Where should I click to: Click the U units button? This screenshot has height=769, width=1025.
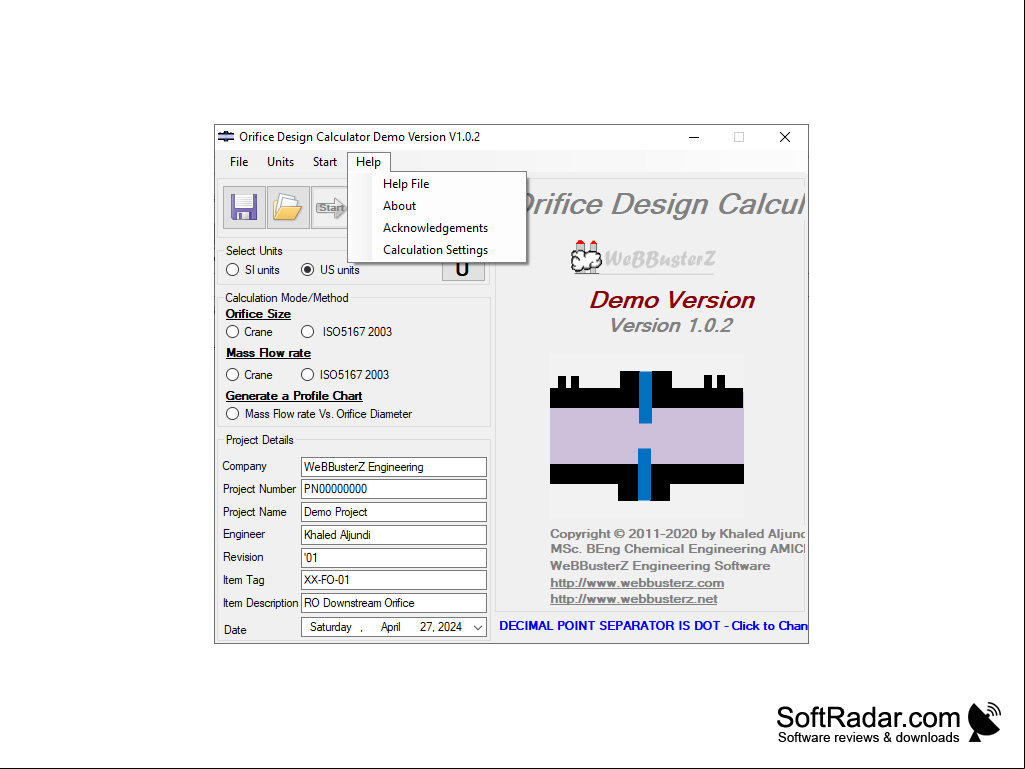pyautogui.click(x=463, y=271)
